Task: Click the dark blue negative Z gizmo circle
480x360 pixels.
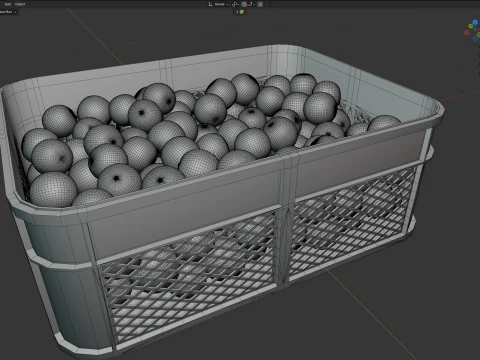Action: 475,39
